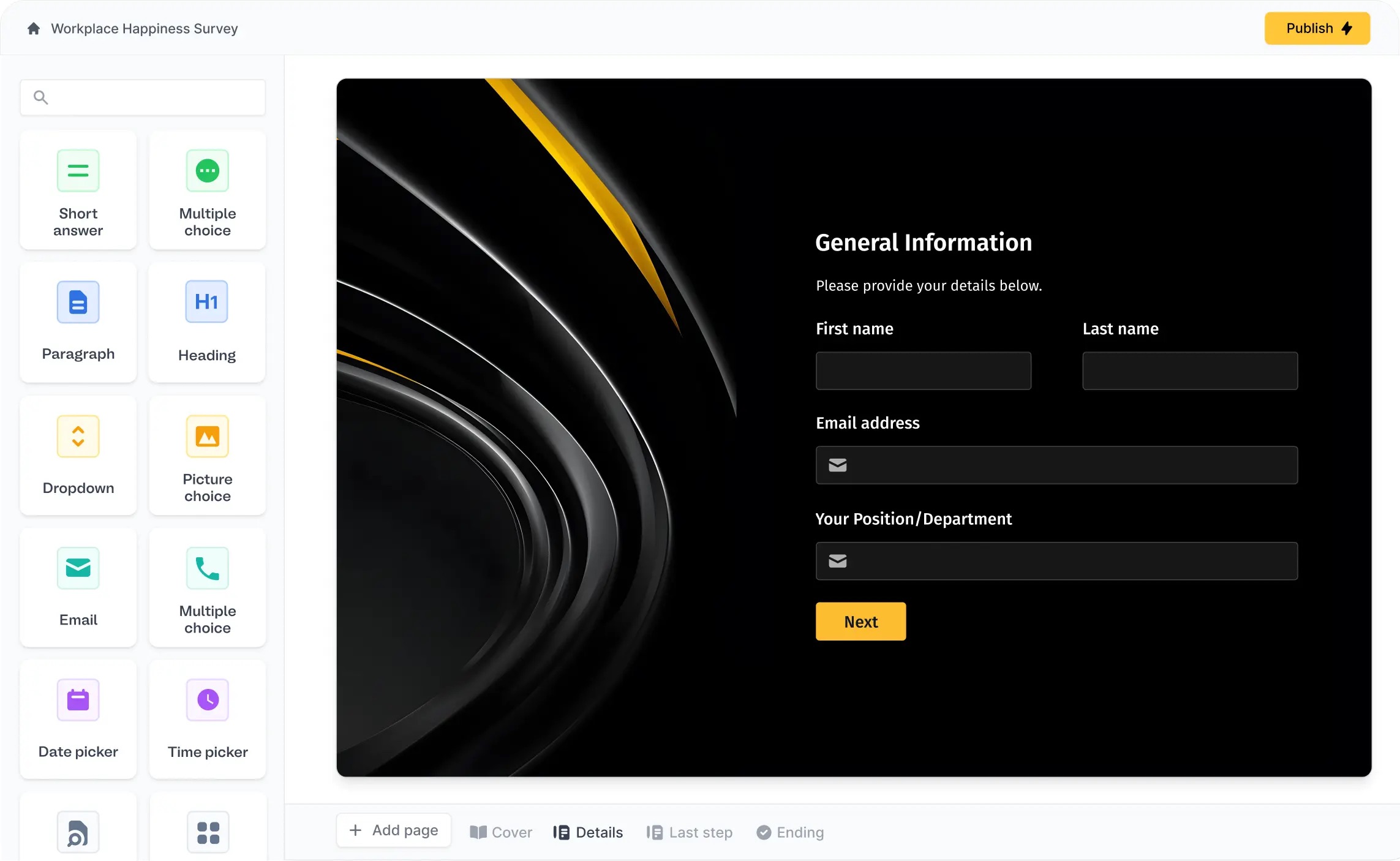Select the Paragraph block

[x=78, y=322]
